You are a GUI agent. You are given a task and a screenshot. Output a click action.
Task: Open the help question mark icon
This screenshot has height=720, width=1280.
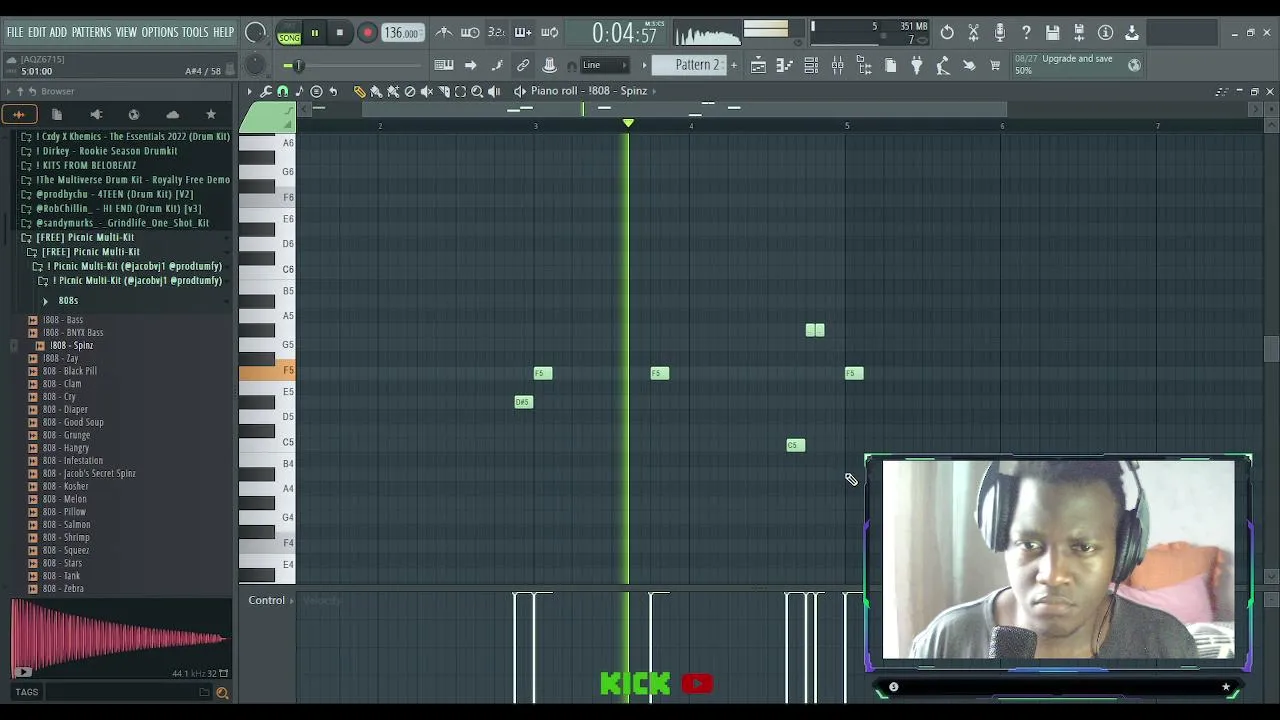[1026, 33]
